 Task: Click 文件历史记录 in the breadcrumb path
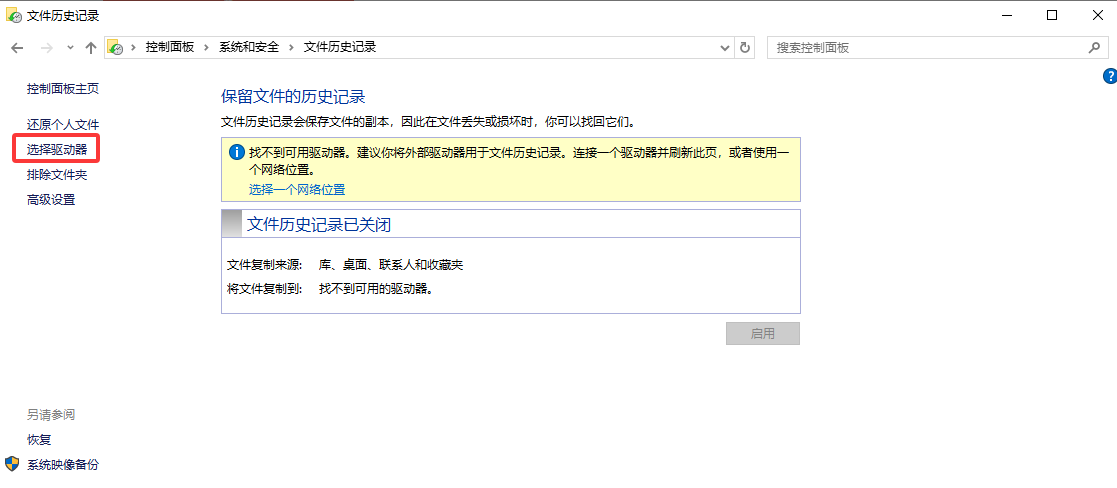pyautogui.click(x=340, y=48)
